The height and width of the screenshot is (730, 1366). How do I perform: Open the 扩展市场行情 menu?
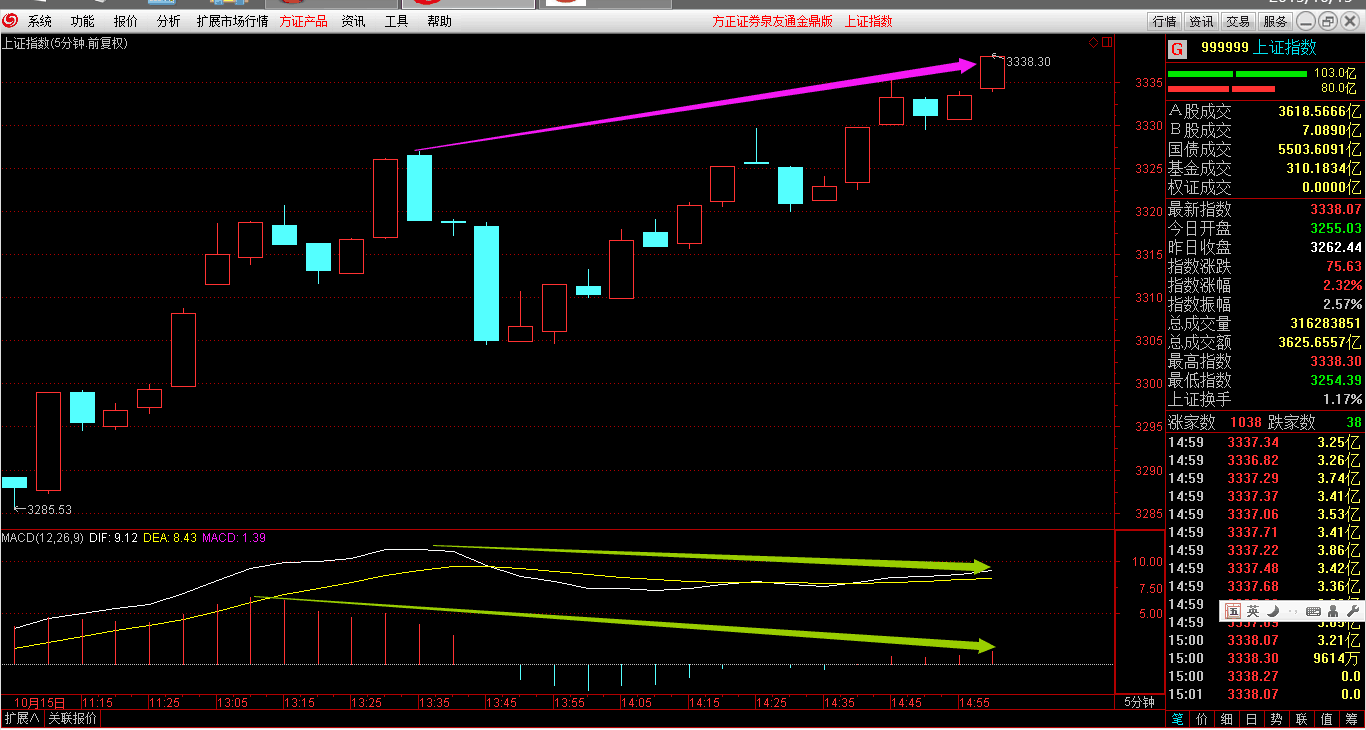(232, 21)
